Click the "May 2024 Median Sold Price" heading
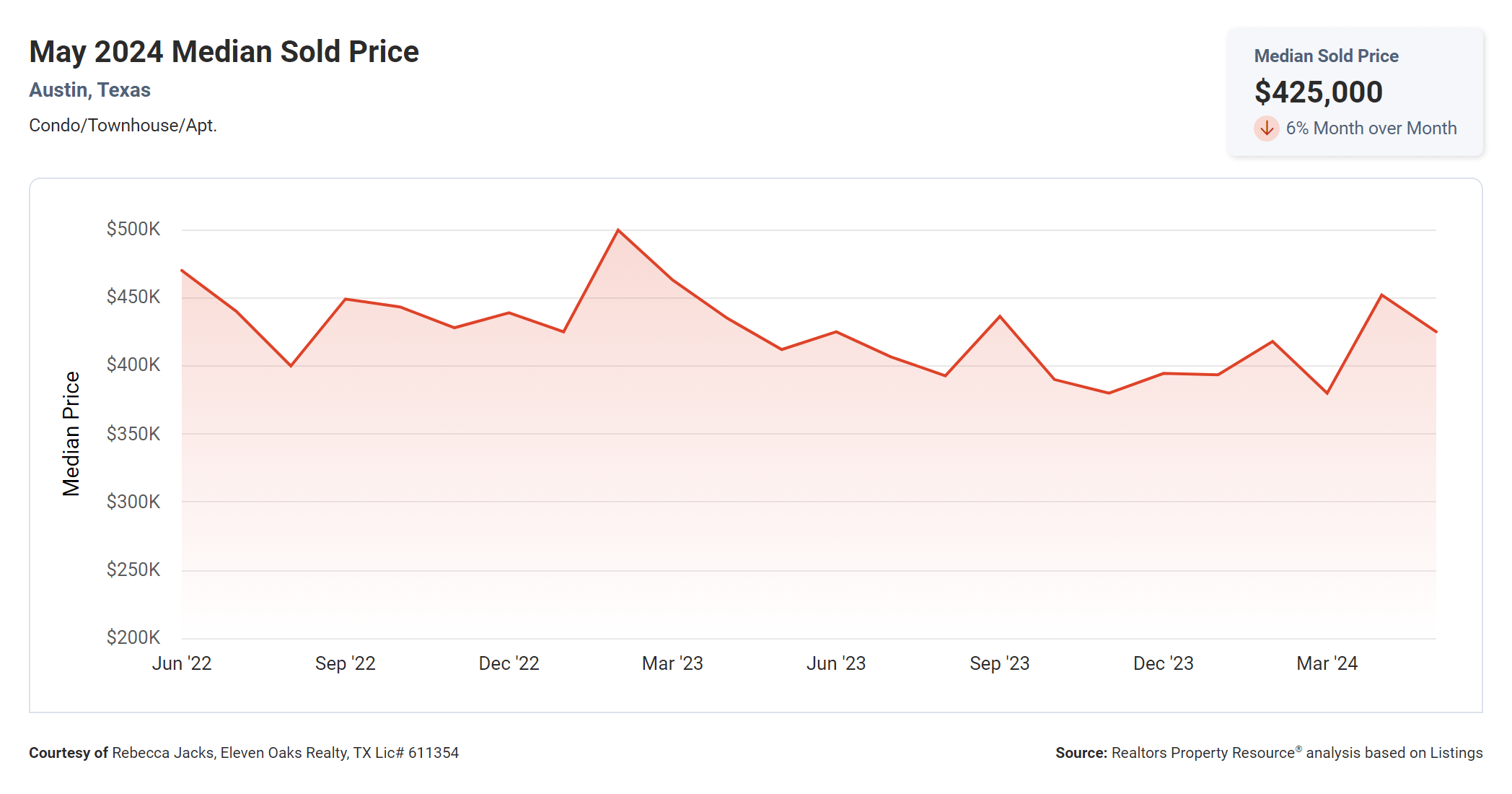This screenshot has width=1512, height=794. click(x=224, y=52)
